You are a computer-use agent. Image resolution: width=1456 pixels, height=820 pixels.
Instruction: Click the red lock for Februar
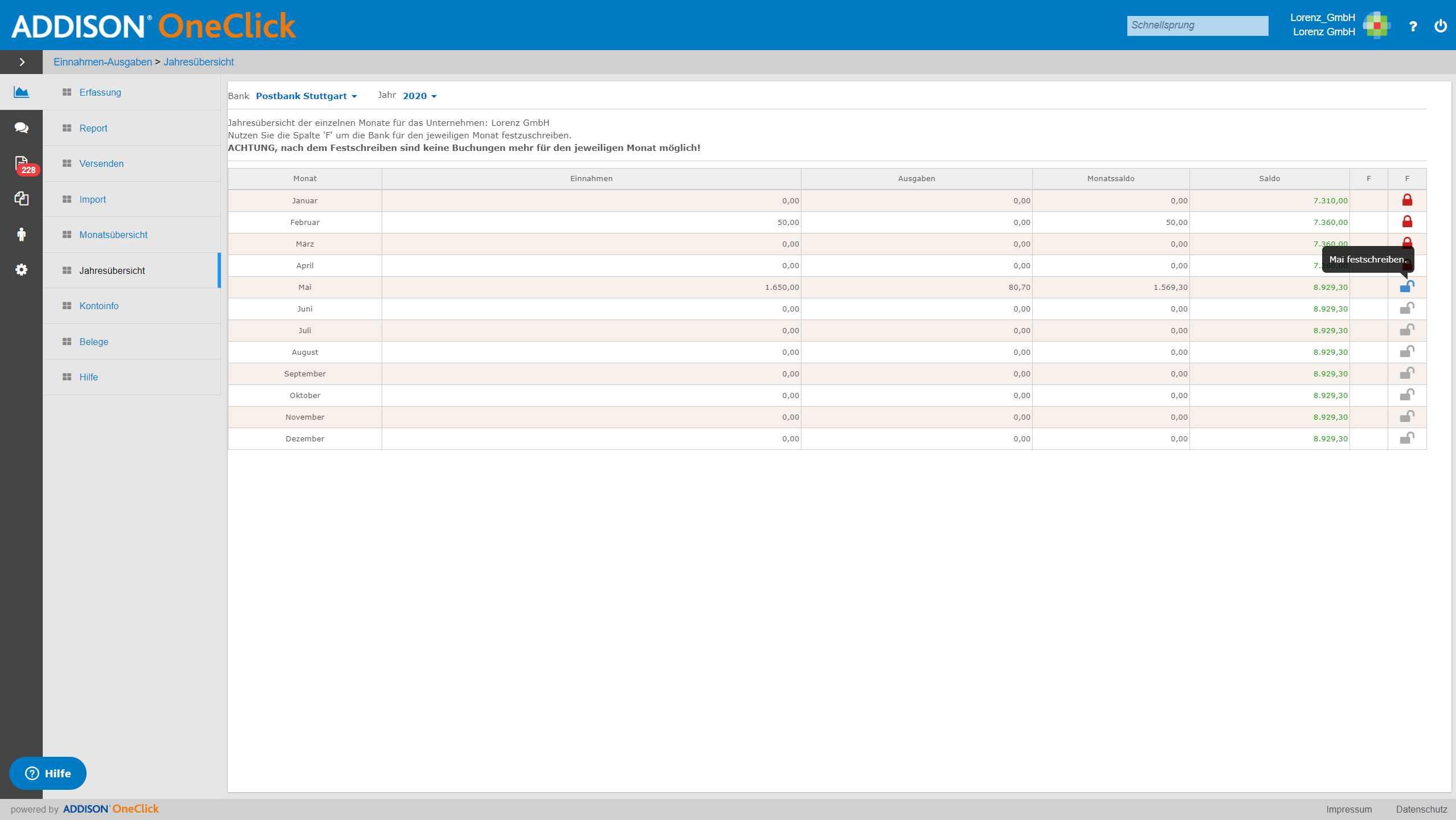(1407, 222)
